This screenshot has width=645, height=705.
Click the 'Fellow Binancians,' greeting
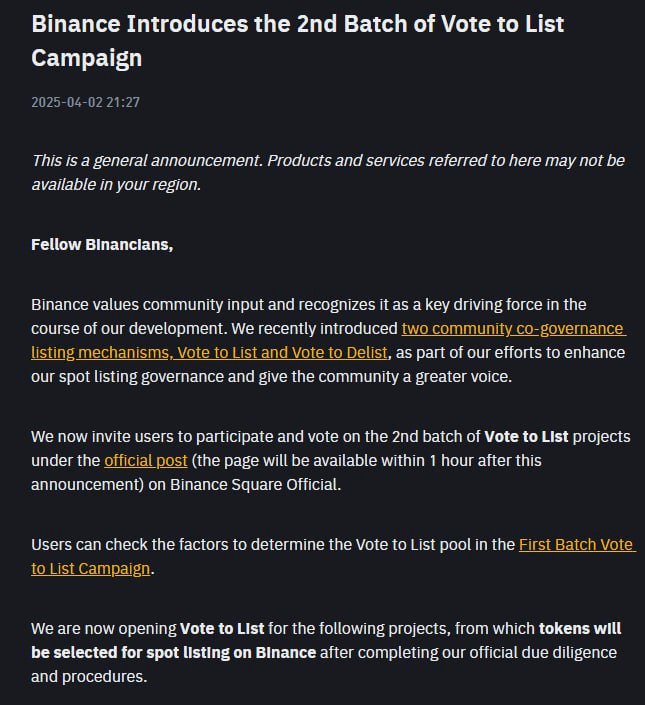tap(102, 245)
